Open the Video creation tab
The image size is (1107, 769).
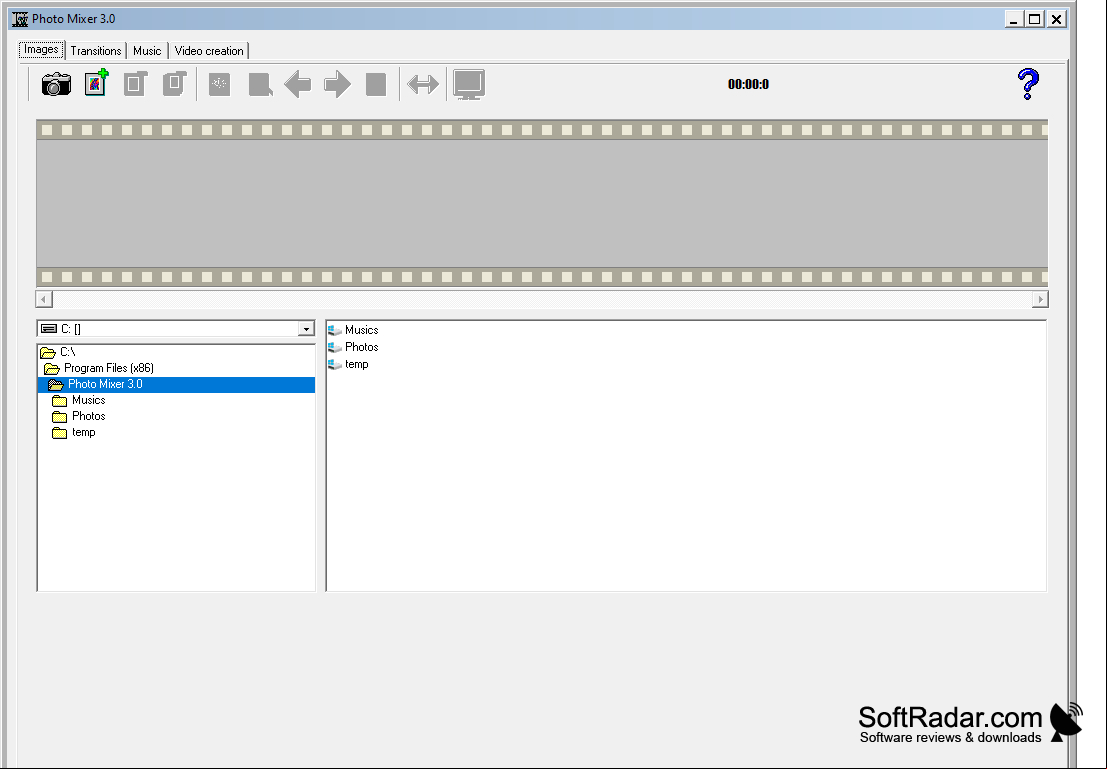click(209, 51)
